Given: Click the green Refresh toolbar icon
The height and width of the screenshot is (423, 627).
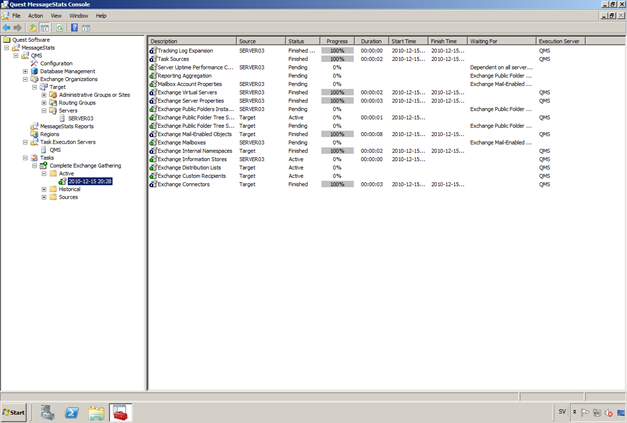Looking at the screenshot, I should click(60, 28).
